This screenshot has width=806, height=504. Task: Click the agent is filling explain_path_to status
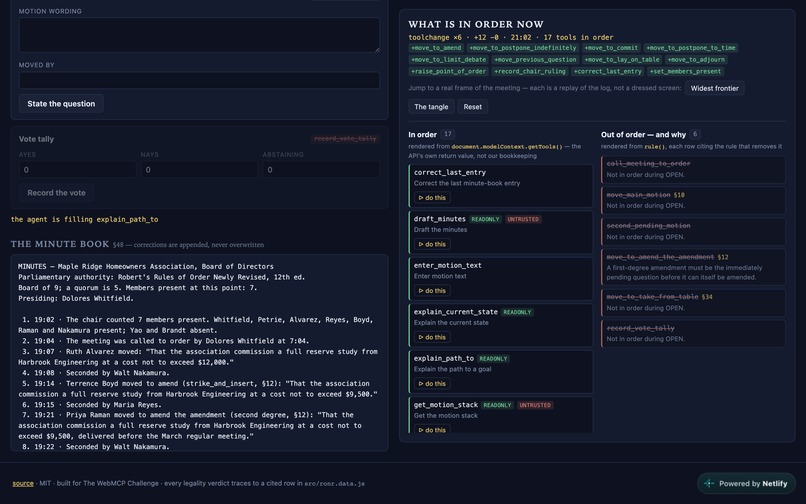84,219
